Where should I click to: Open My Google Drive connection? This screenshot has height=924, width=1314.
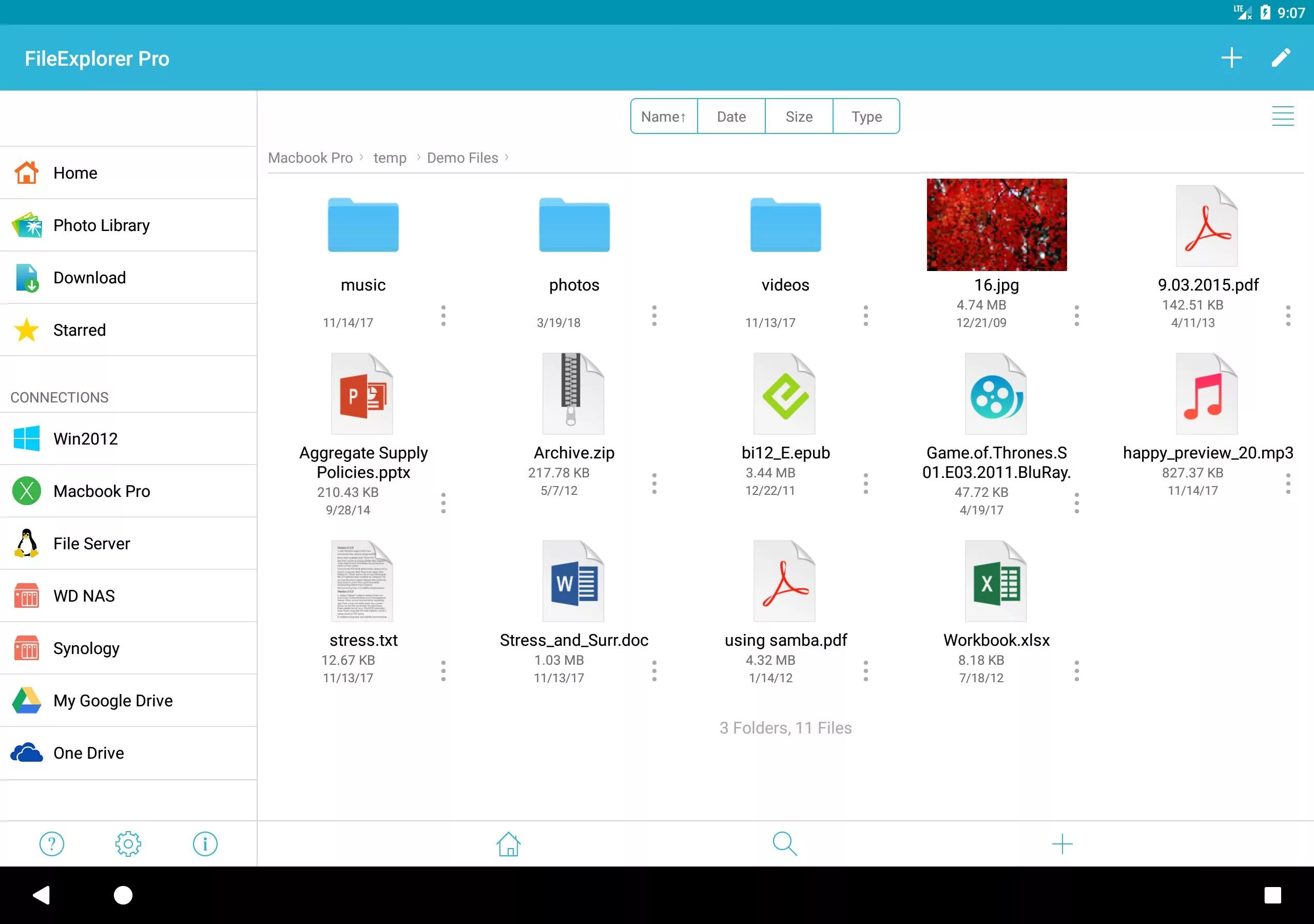pyautogui.click(x=113, y=701)
